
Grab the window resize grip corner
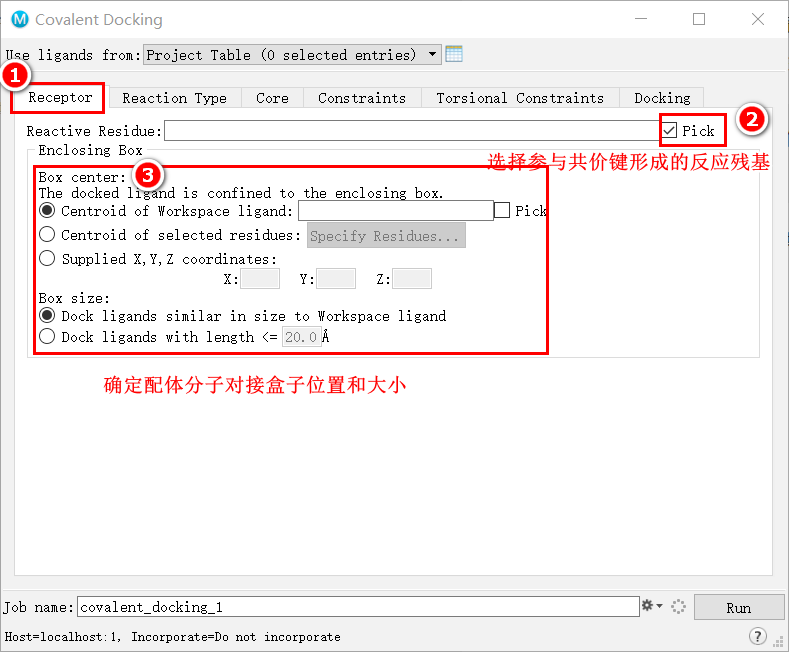(x=779, y=642)
